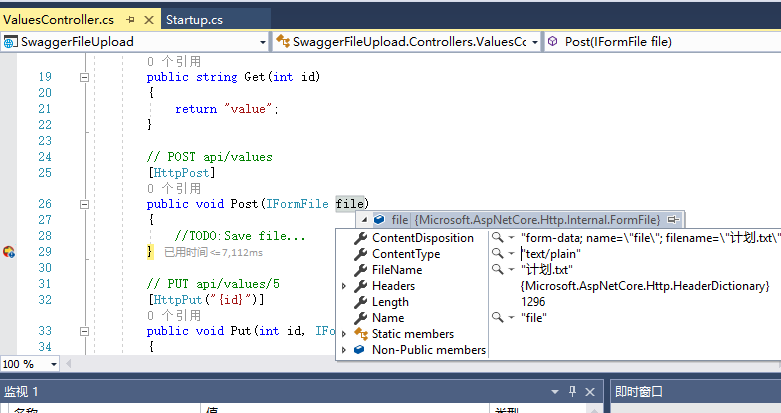Close the ValuesController.cs tab
Viewport: 781px width, 413px height.
[148, 20]
